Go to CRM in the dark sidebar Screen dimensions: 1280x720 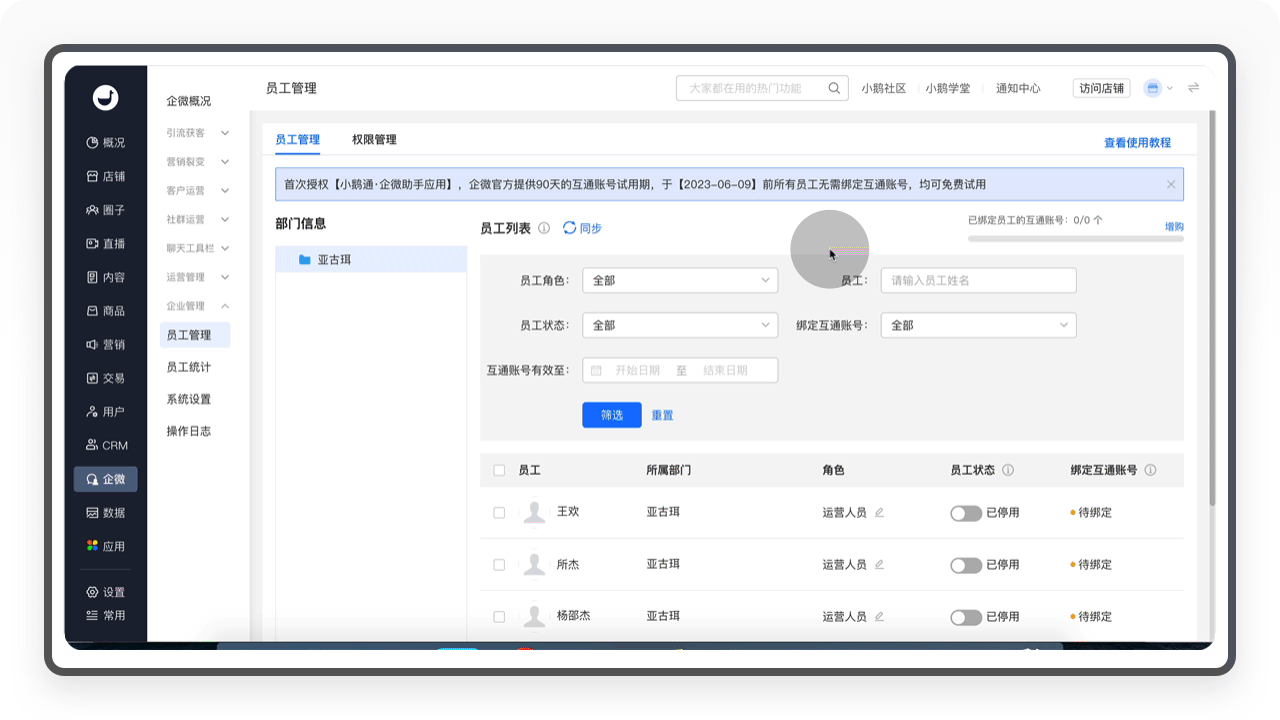105,446
